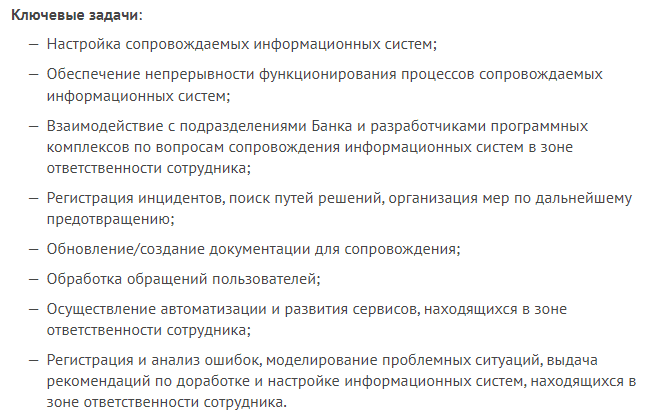Image resolution: width=653 pixels, height=417 pixels.
Task: Click the 'Настройка сопровождаемых информационных систем' line
Action: pyautogui.click(x=242, y=44)
